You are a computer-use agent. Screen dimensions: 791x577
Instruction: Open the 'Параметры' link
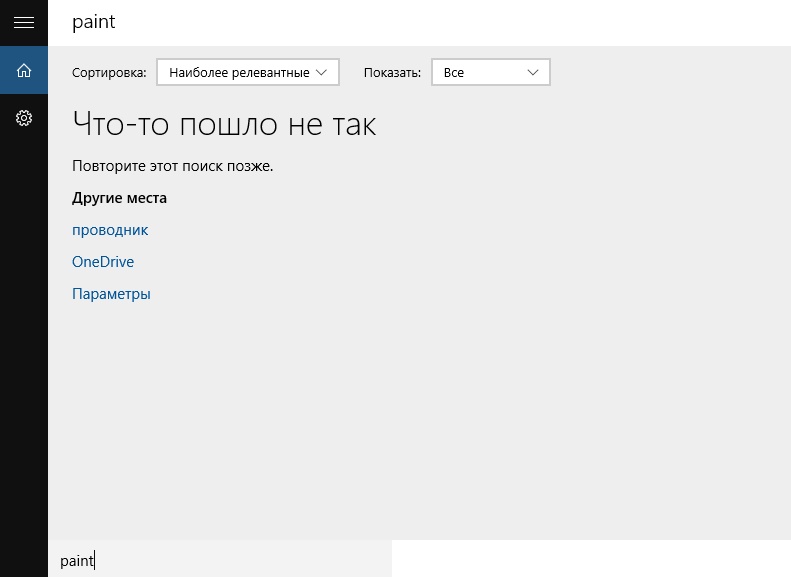coord(111,294)
